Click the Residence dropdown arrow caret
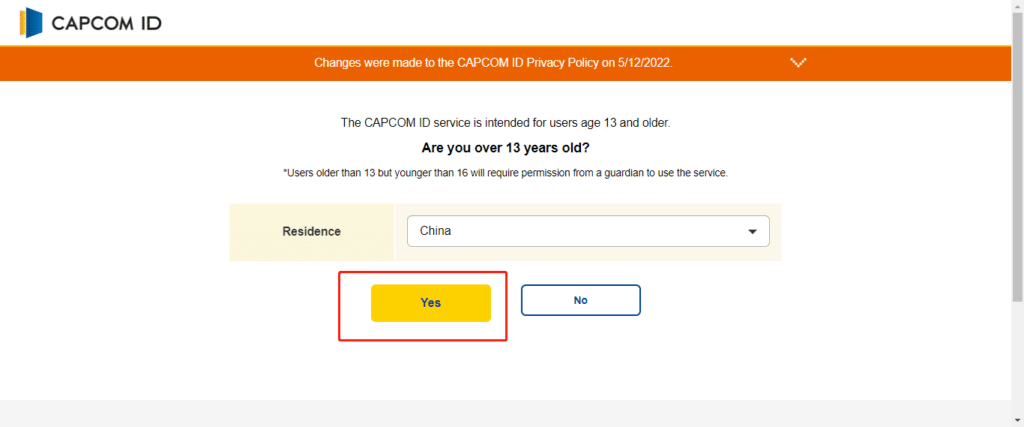 (752, 232)
